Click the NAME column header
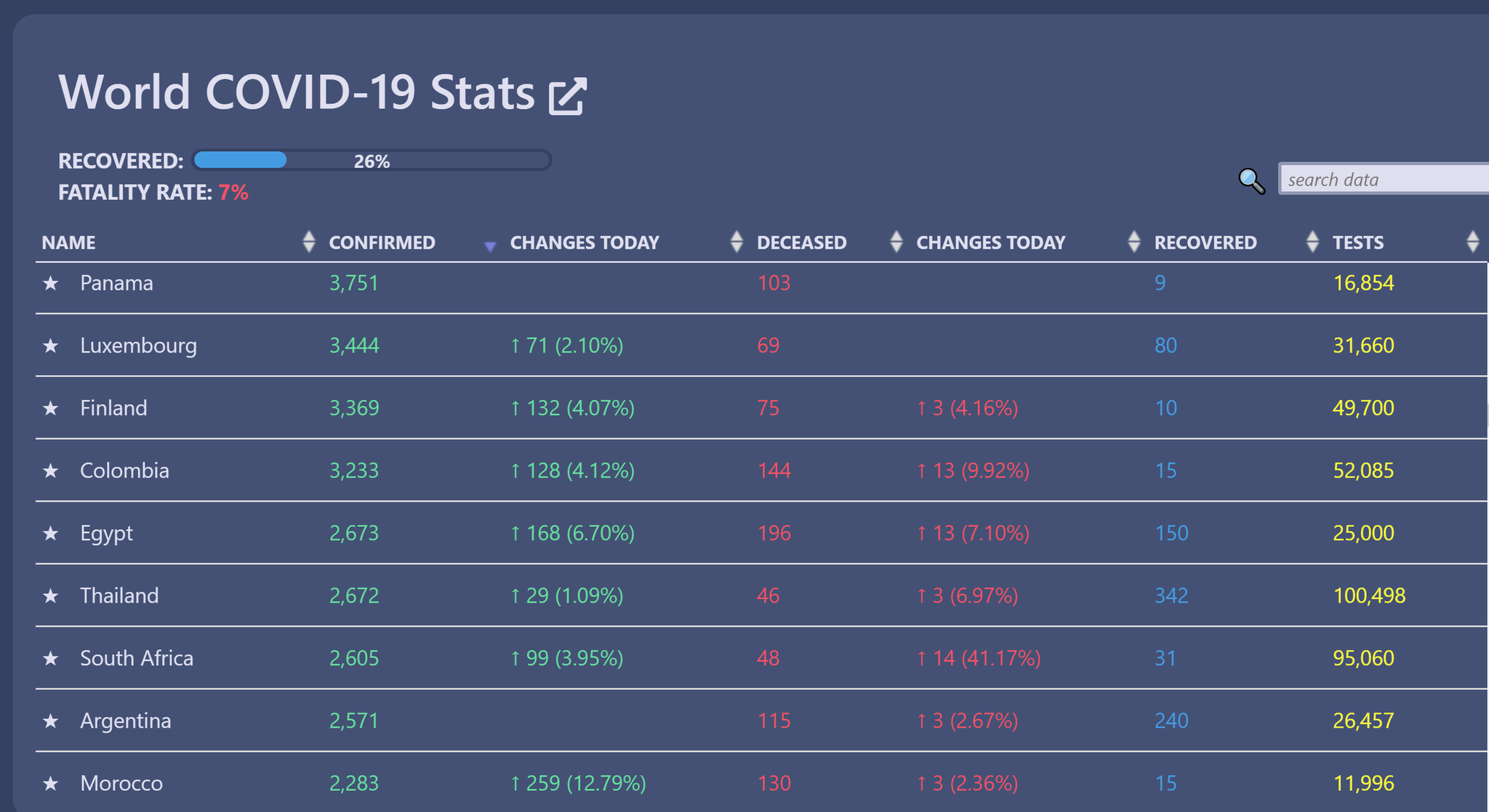 (x=68, y=242)
